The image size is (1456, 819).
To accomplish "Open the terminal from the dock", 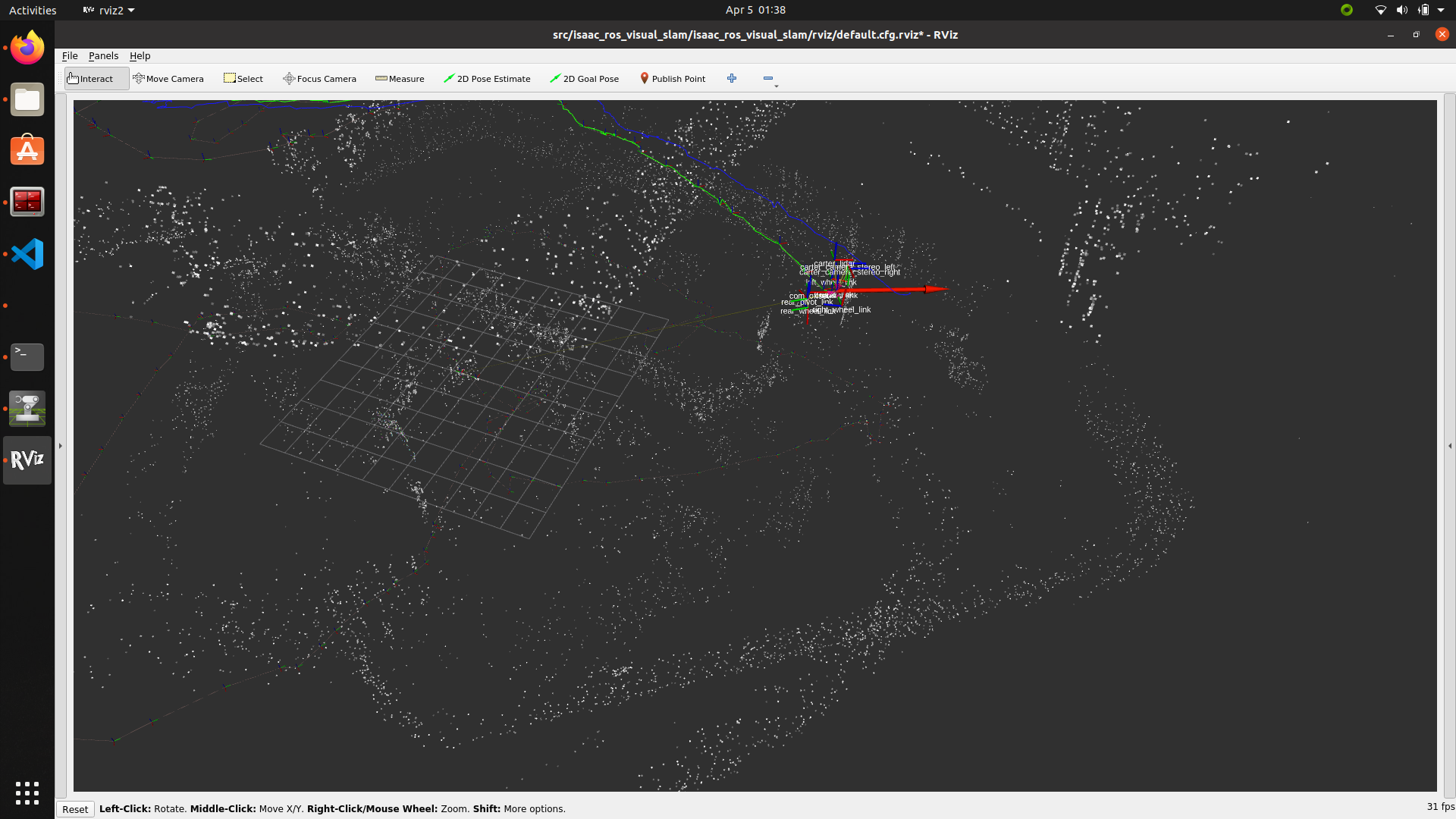I will click(x=27, y=356).
